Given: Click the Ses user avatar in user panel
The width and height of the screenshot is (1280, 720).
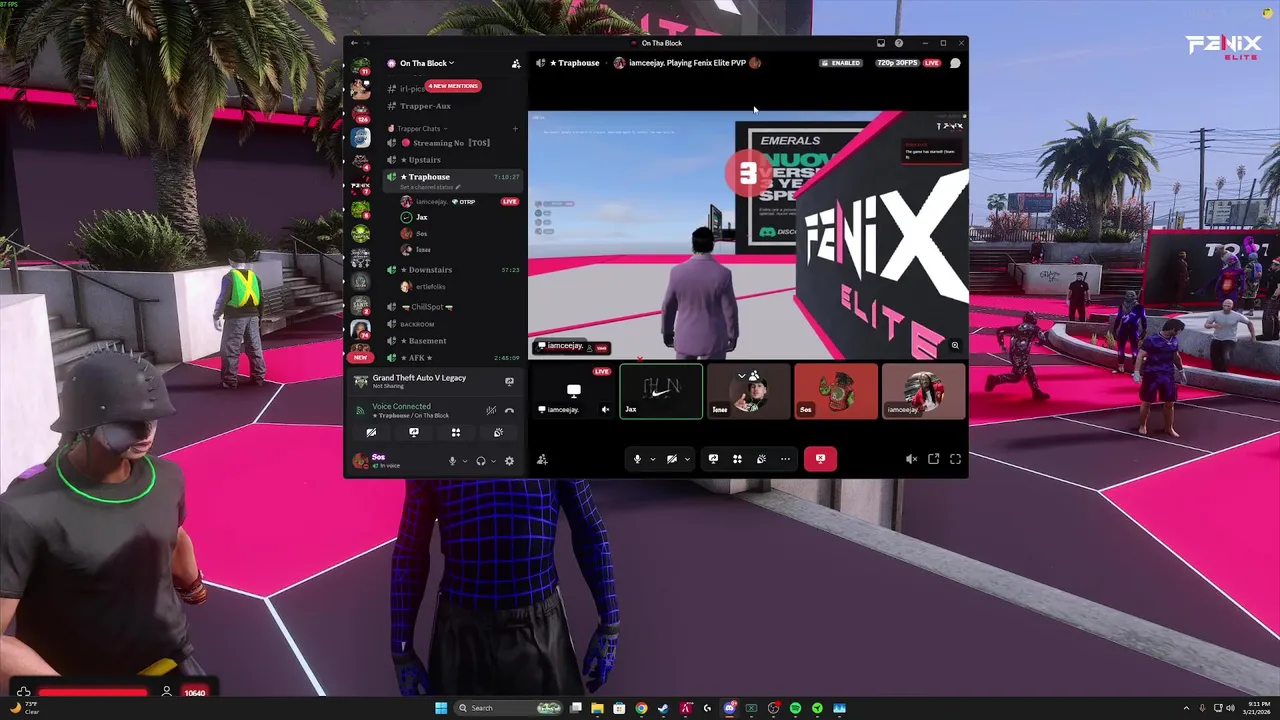Looking at the screenshot, I should pos(360,461).
